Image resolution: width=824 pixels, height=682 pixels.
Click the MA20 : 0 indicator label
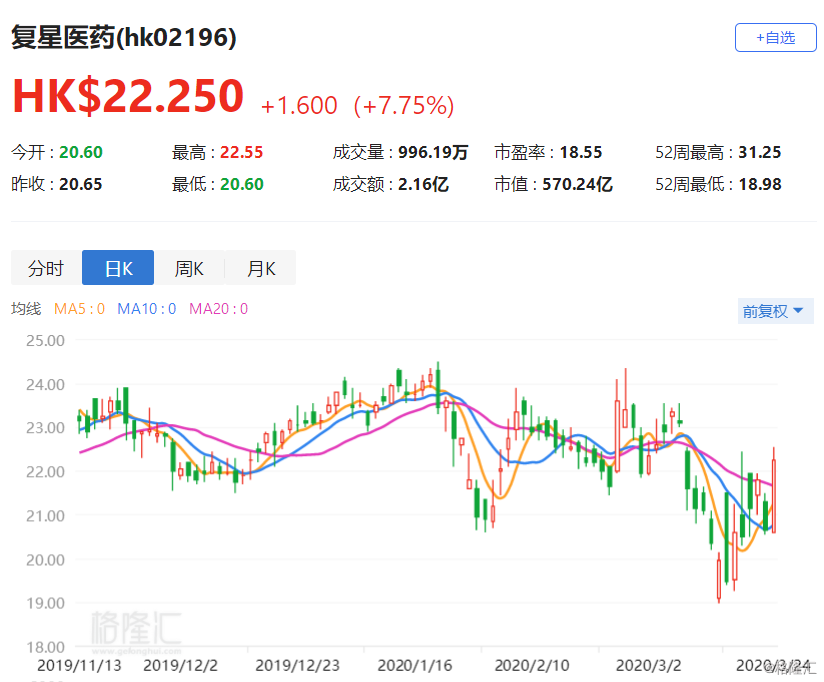[219, 308]
